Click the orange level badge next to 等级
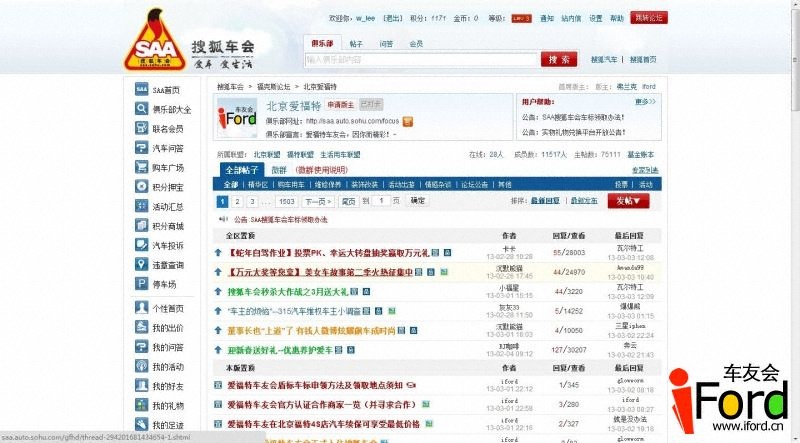 (x=521, y=18)
